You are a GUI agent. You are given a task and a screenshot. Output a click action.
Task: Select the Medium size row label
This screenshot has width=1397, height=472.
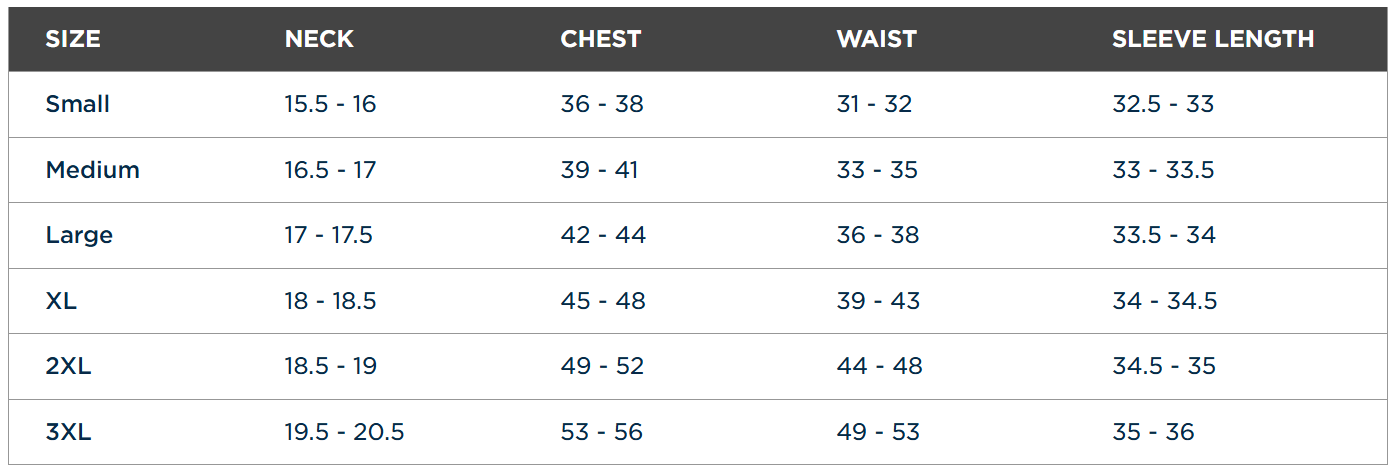(x=93, y=170)
